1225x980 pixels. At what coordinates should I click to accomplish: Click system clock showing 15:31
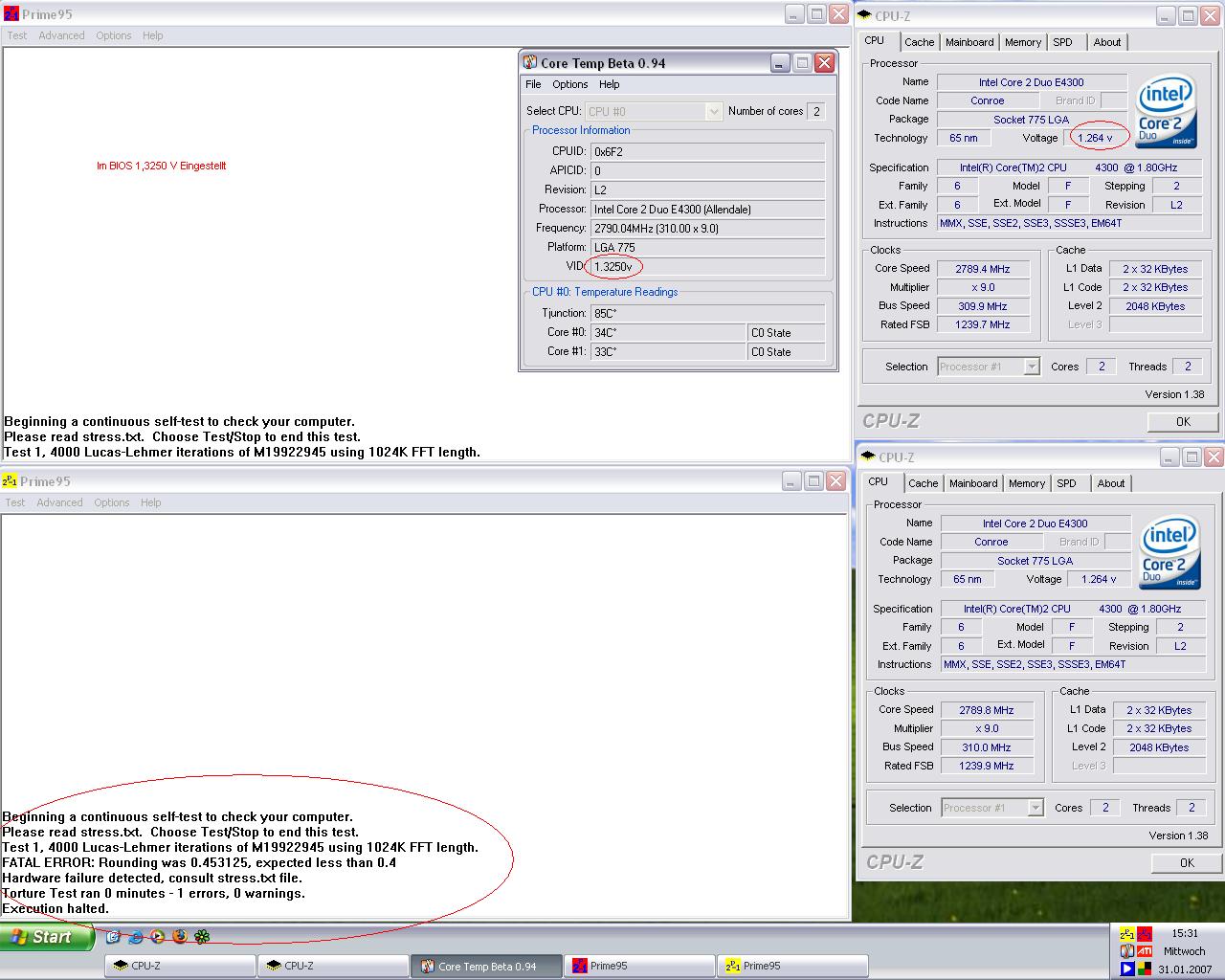coord(1185,933)
